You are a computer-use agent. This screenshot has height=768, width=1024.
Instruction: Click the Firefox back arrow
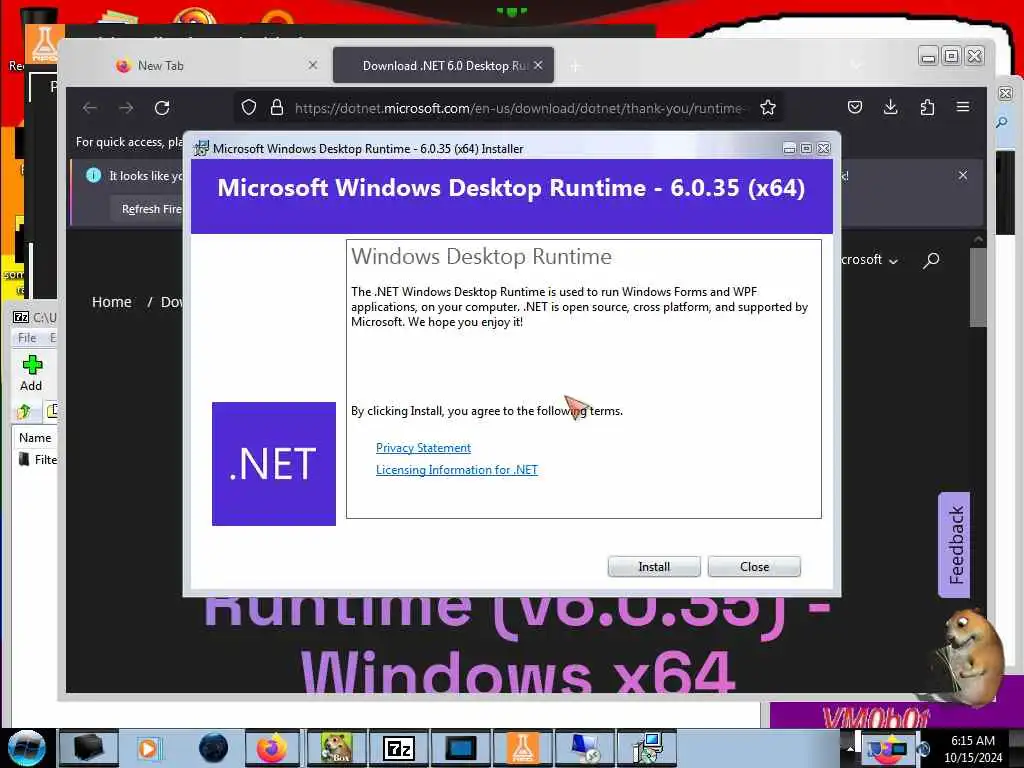coord(90,108)
